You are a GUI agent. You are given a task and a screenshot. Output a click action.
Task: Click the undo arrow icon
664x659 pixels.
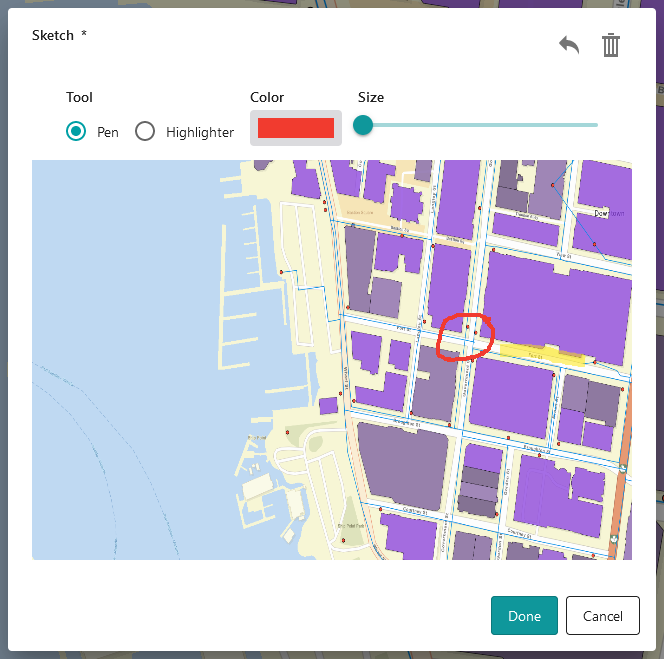click(x=569, y=45)
